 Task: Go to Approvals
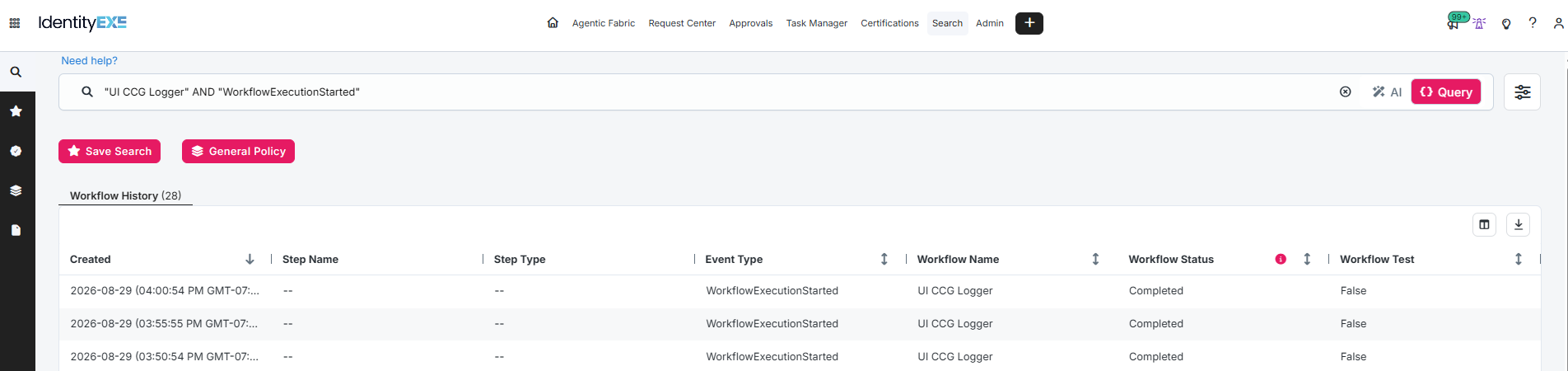[x=751, y=23]
